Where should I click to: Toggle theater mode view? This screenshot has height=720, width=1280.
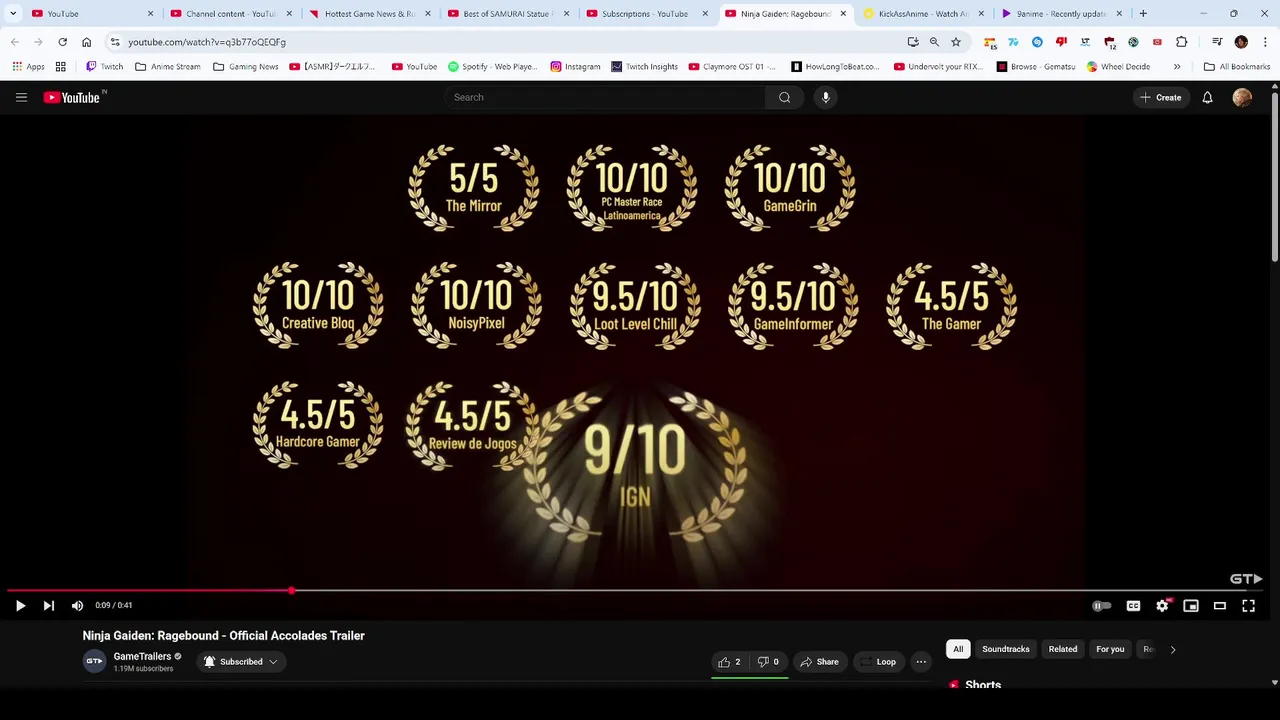[1220, 605]
